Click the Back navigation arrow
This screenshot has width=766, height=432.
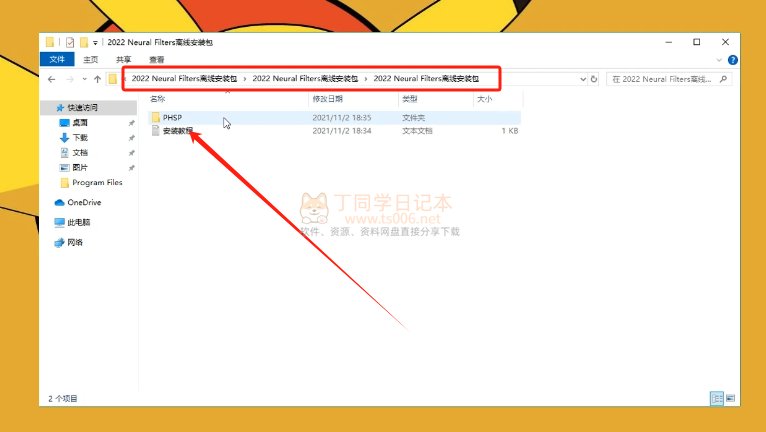[52, 79]
